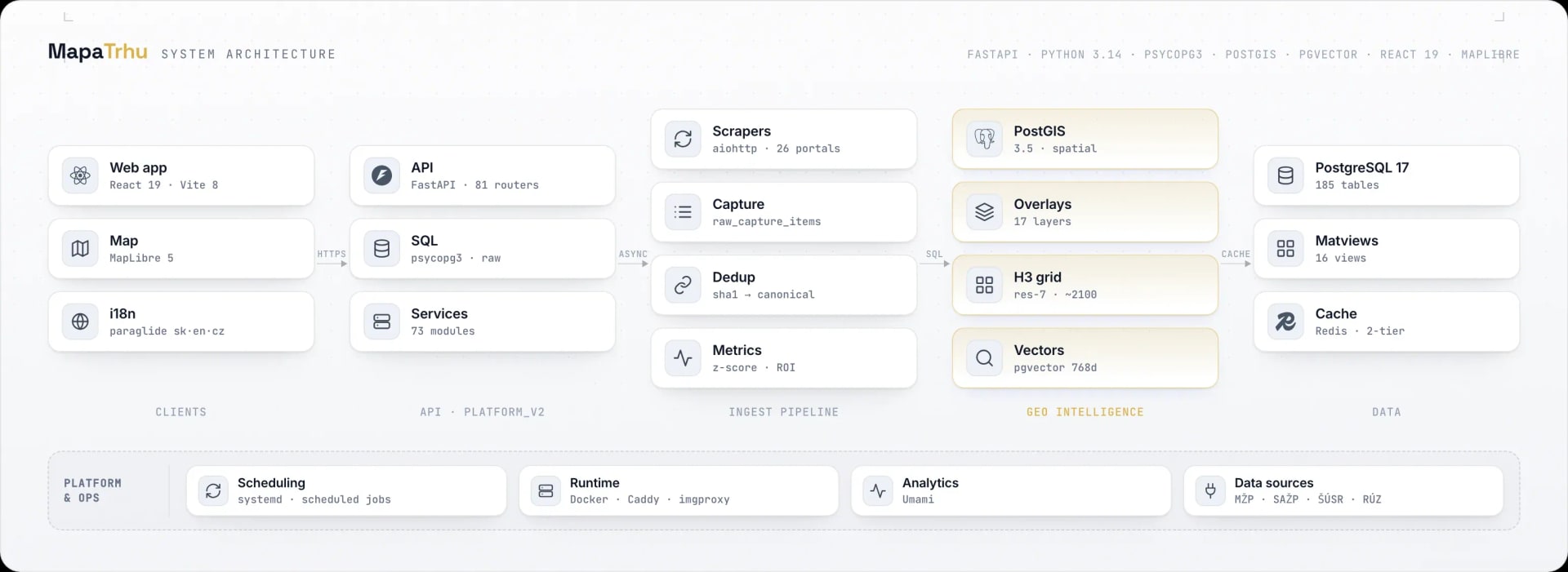Click the Redis logo icon on Cache card

(x=1285, y=321)
